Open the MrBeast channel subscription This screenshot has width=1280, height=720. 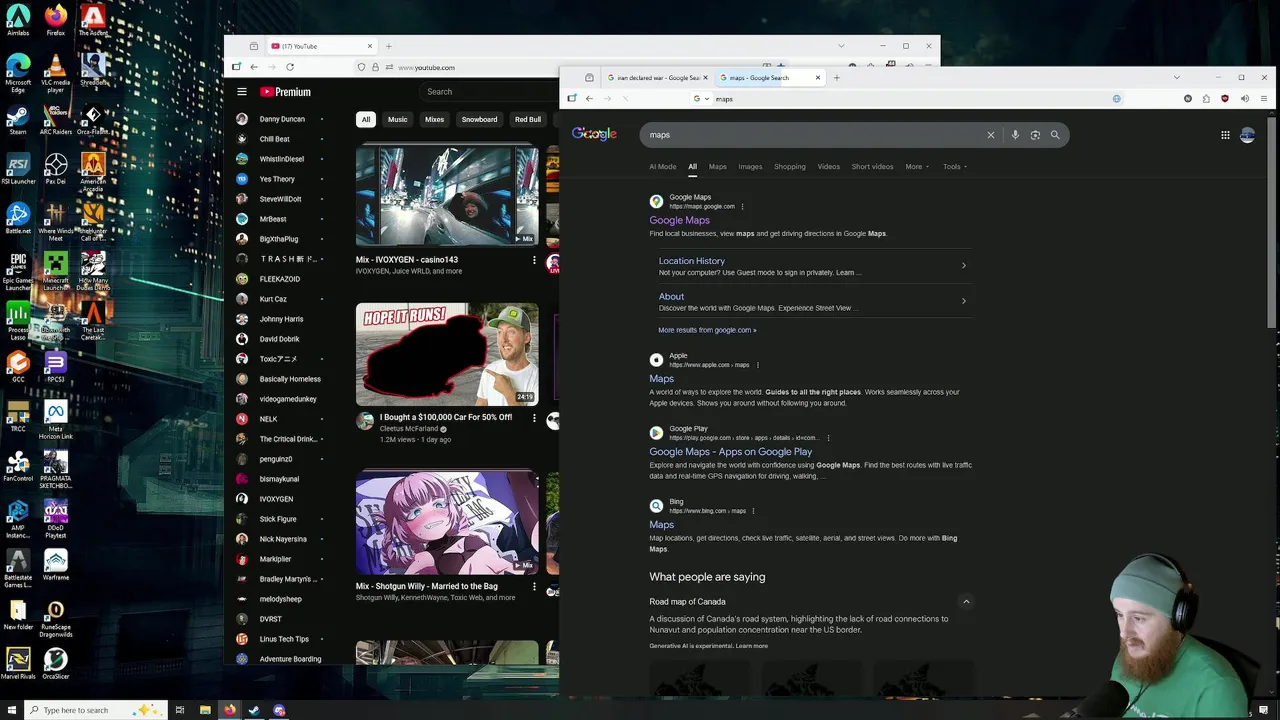coord(273,219)
